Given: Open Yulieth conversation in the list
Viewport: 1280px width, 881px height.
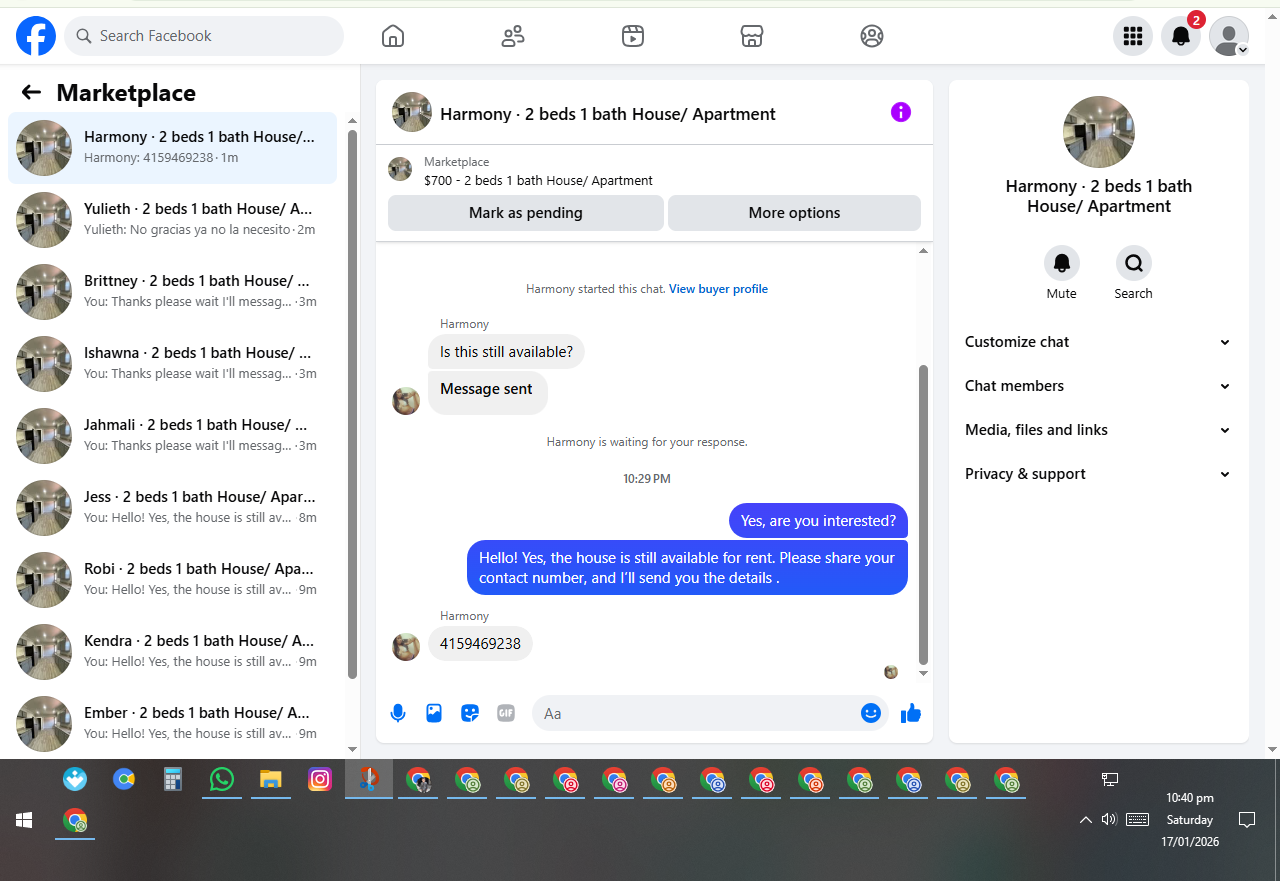Looking at the screenshot, I should [x=172, y=220].
